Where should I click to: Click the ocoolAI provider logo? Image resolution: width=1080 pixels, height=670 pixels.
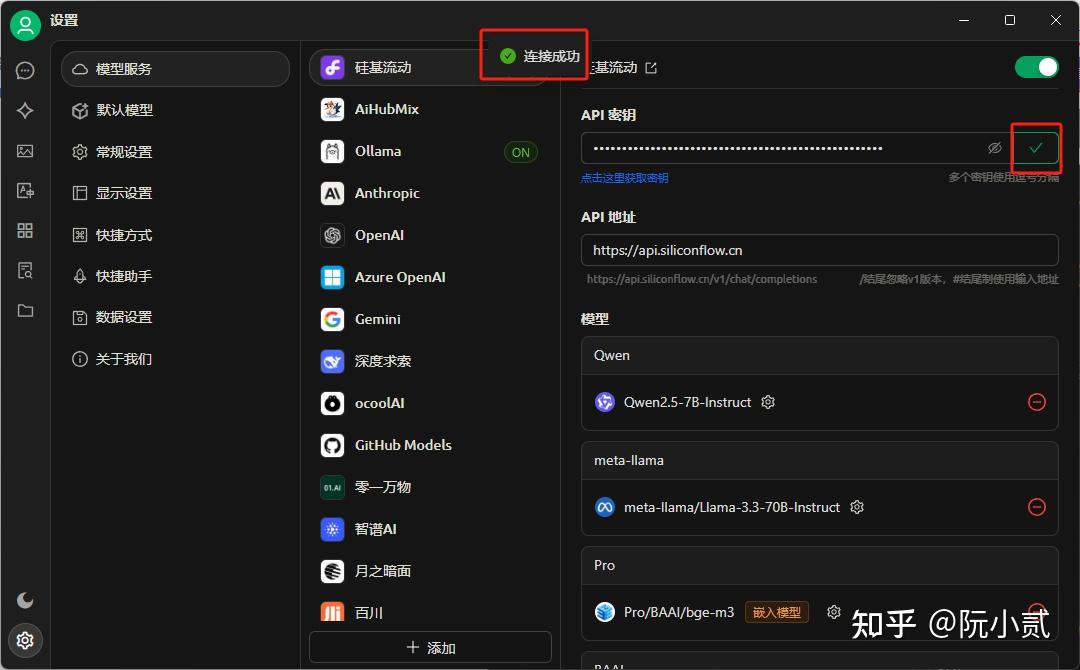pyautogui.click(x=333, y=404)
